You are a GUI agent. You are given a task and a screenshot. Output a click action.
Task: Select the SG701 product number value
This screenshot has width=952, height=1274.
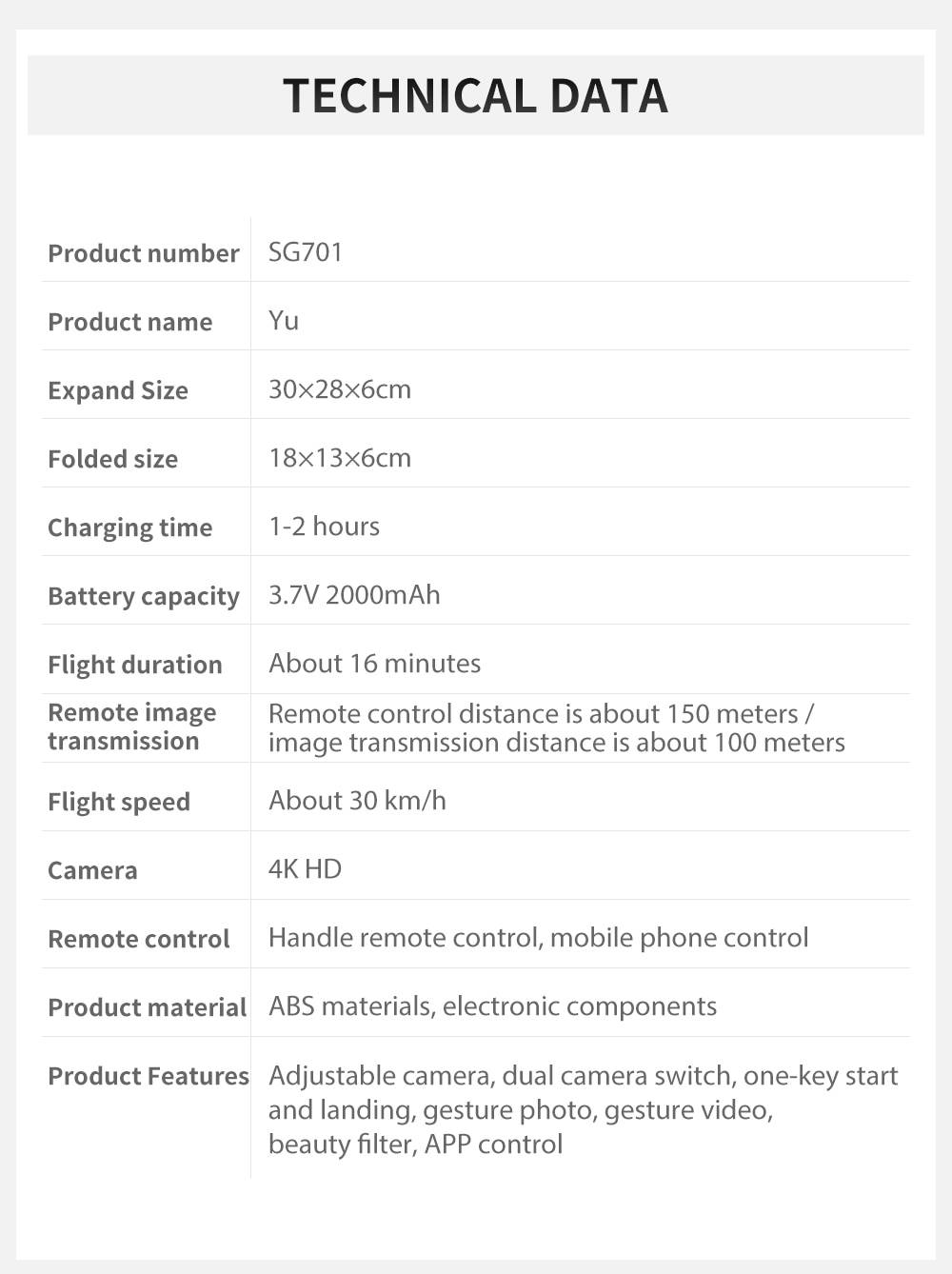point(306,252)
